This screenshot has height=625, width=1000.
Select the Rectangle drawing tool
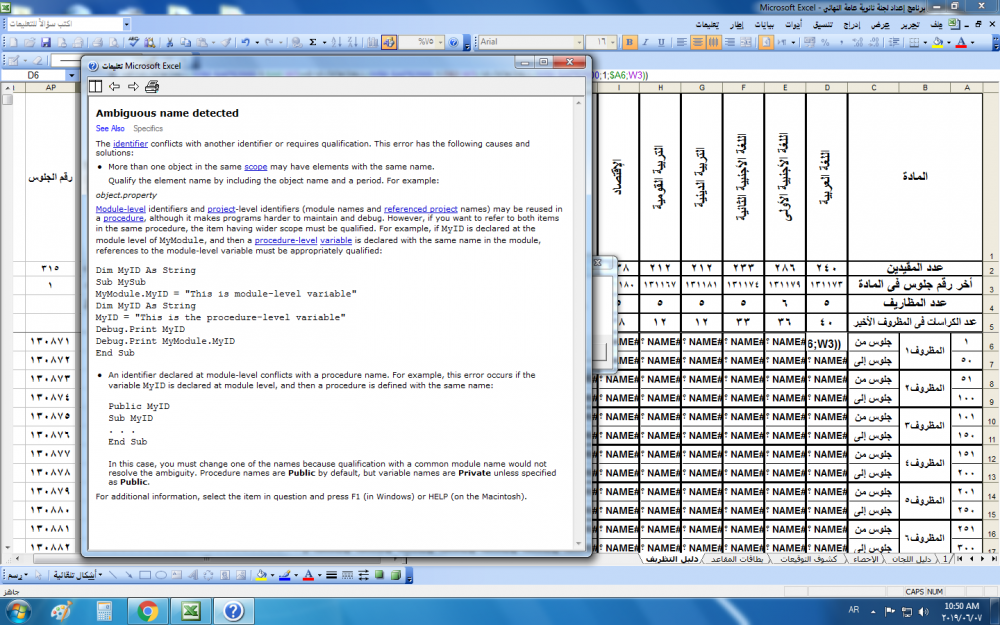(145, 575)
